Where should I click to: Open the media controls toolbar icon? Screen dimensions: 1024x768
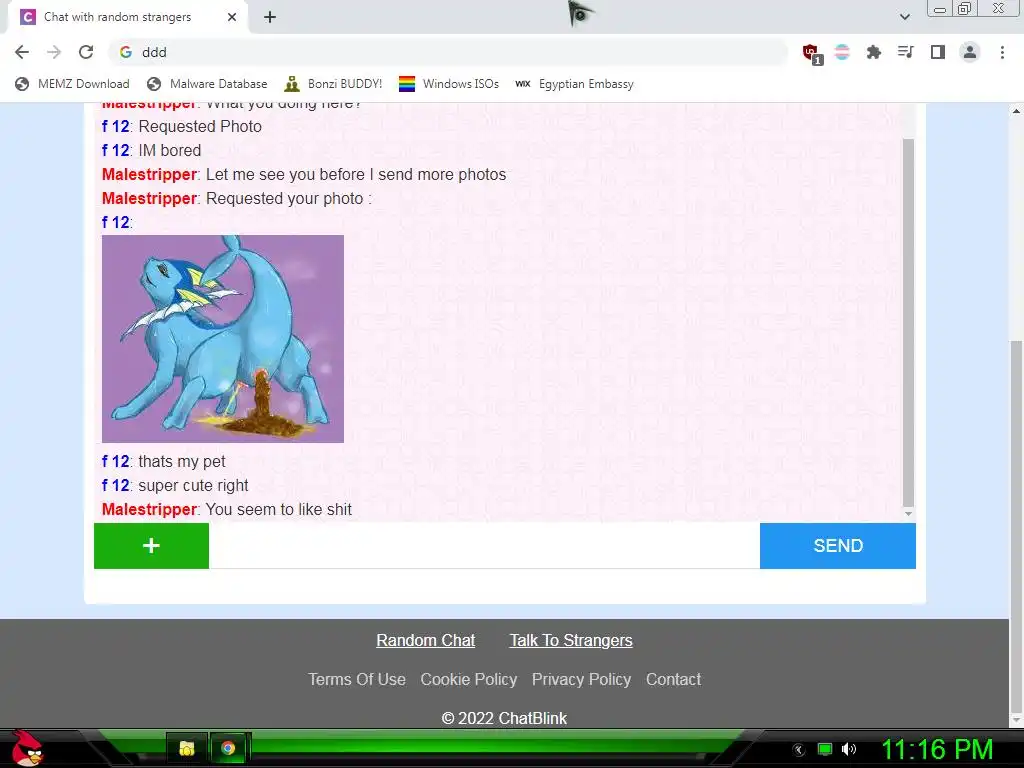pos(905,52)
